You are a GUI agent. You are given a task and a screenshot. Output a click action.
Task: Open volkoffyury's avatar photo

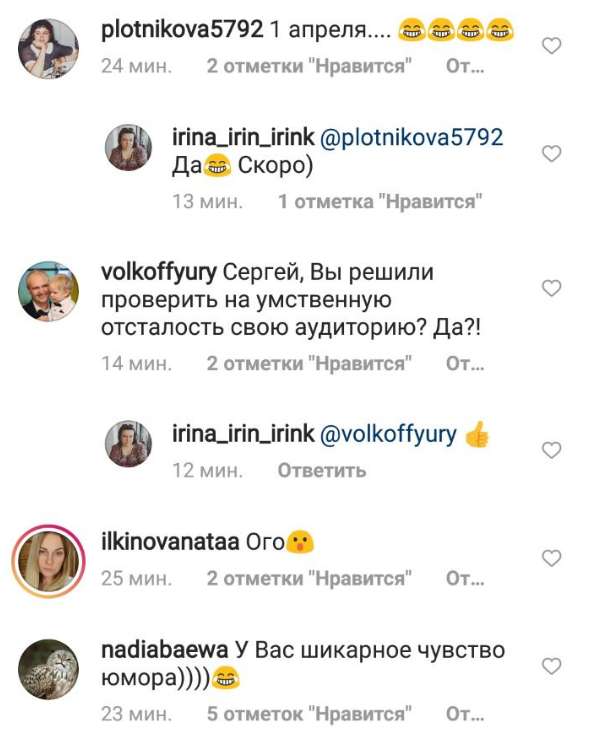click(48, 291)
